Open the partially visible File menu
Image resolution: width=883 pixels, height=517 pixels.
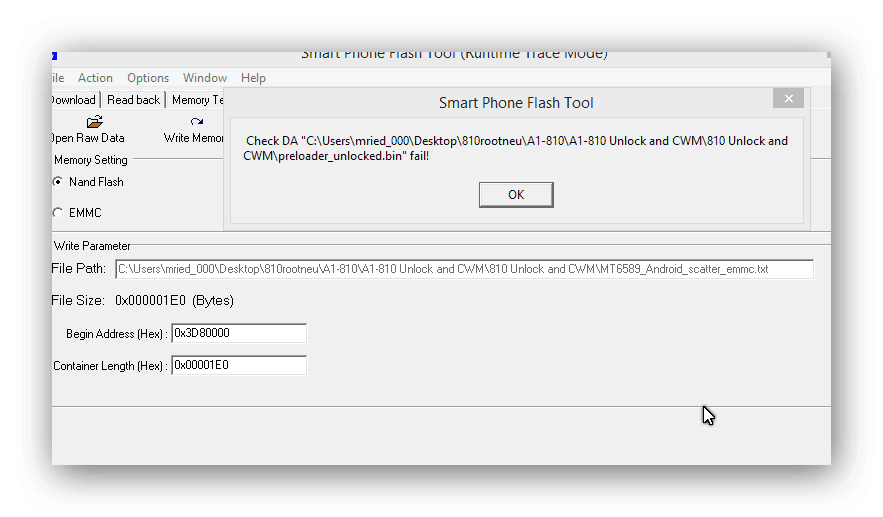point(58,78)
